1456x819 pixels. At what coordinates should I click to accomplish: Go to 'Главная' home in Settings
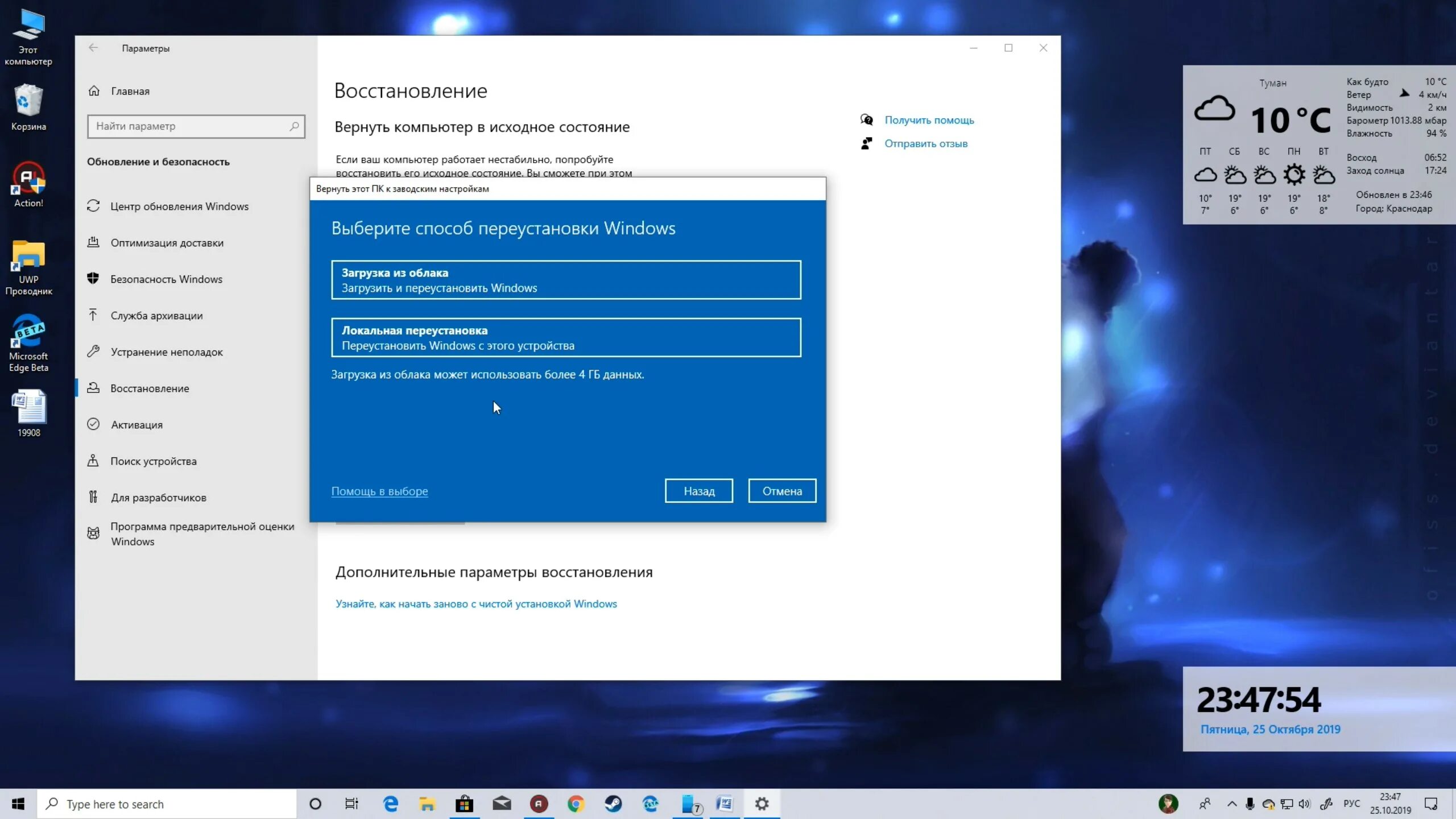coord(130,91)
